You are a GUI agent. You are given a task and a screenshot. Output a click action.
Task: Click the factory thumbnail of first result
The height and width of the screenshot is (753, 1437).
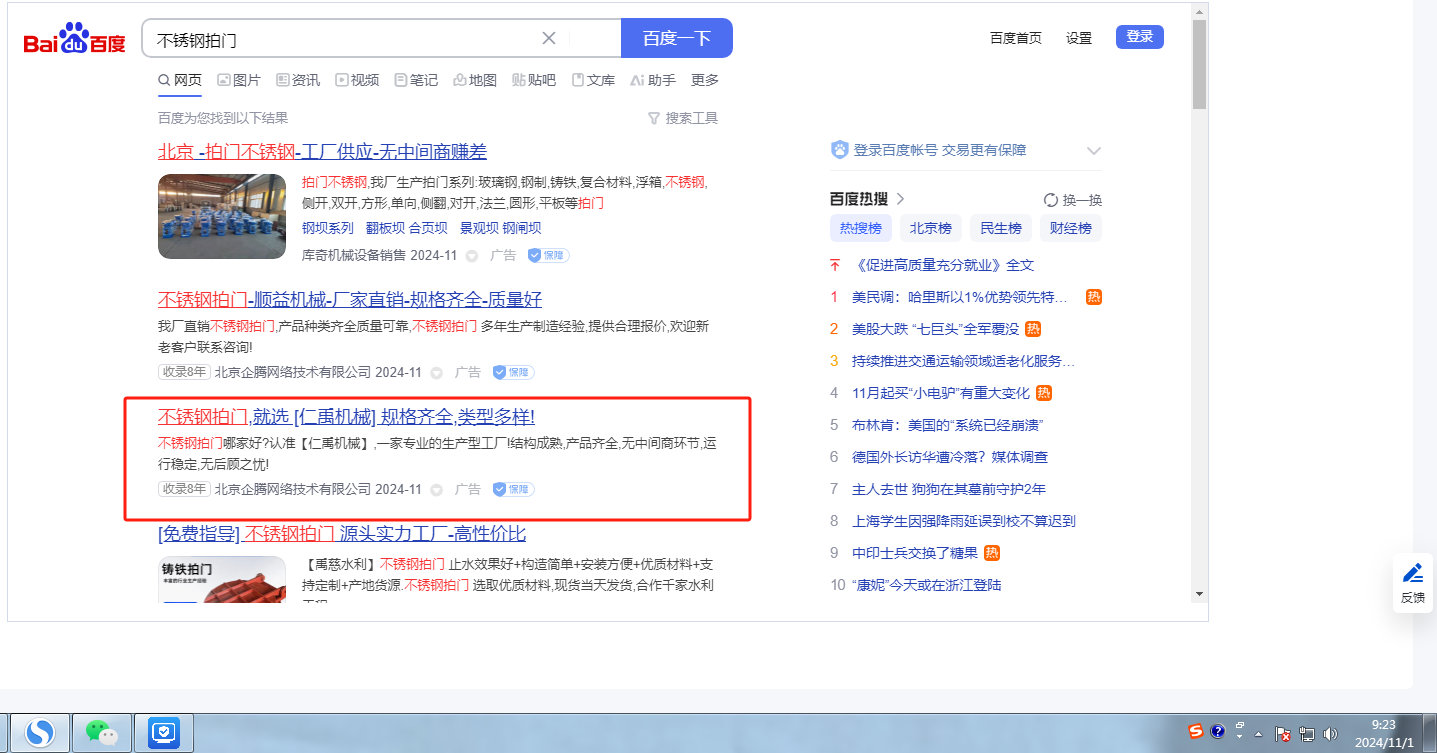222,216
